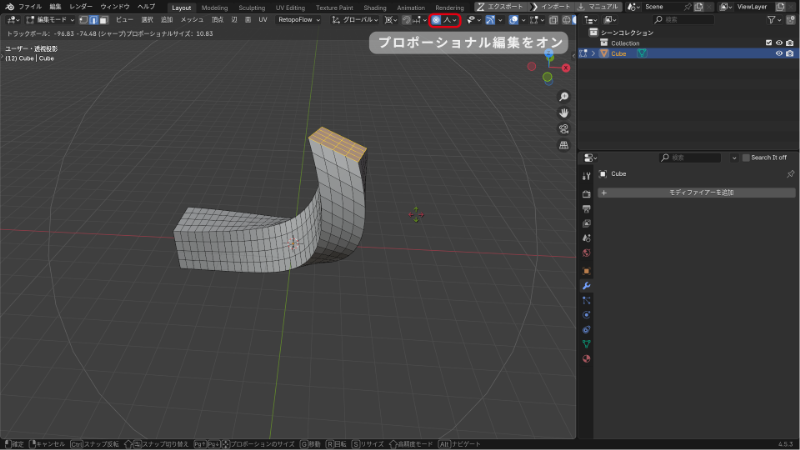Switch to orthographic/perspective grid icon

564,145
